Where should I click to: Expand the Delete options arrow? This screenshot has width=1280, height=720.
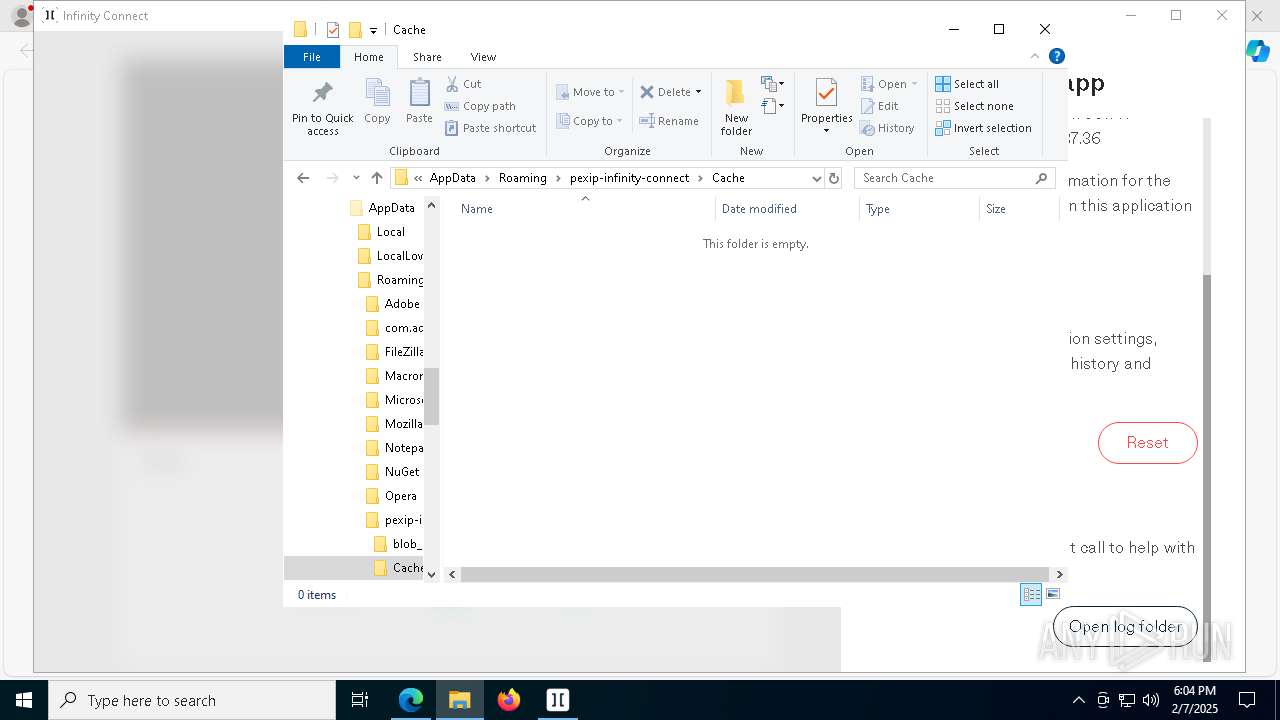pyautogui.click(x=698, y=92)
